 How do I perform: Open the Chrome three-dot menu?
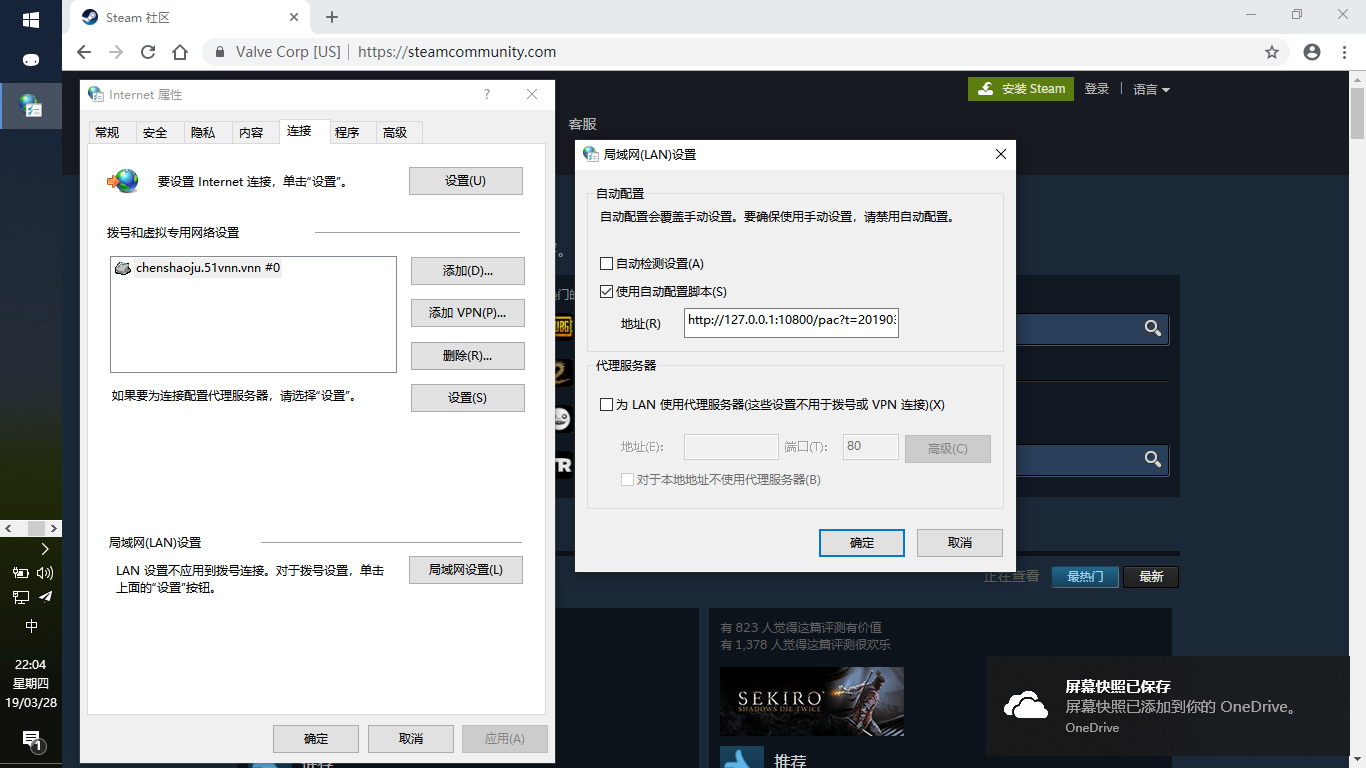(1343, 51)
